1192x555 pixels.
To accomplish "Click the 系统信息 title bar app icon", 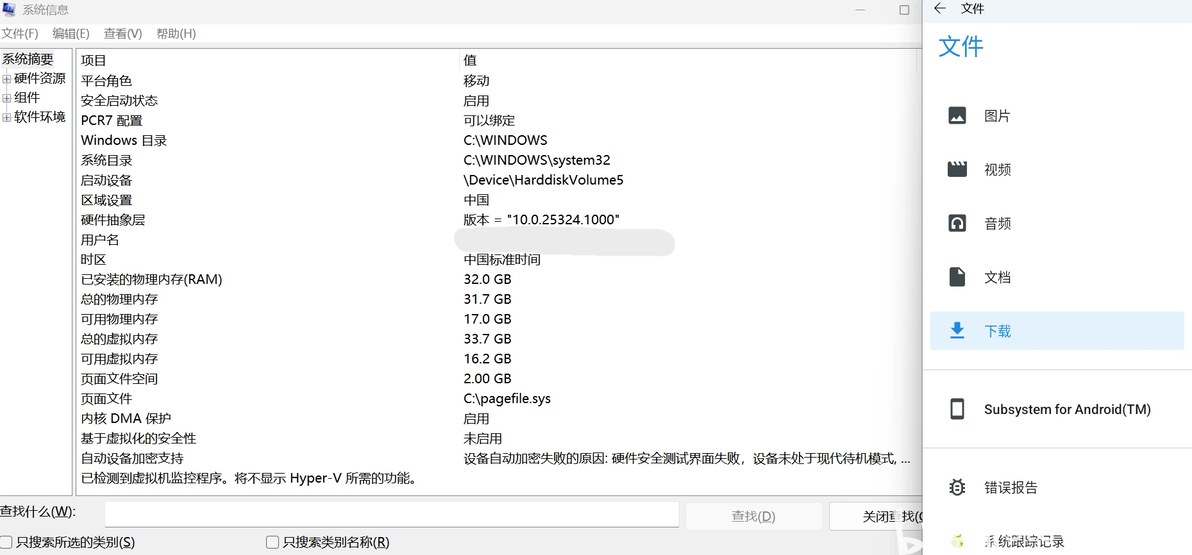I will pos(10,10).
